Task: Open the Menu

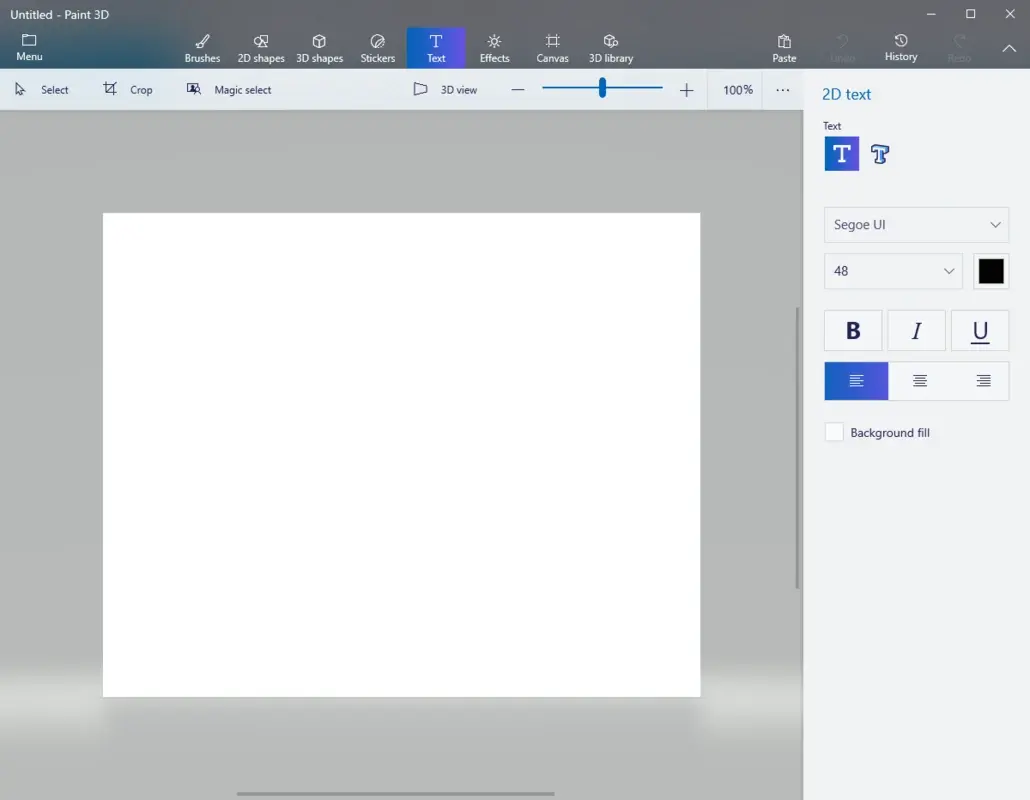Action: click(x=28, y=46)
